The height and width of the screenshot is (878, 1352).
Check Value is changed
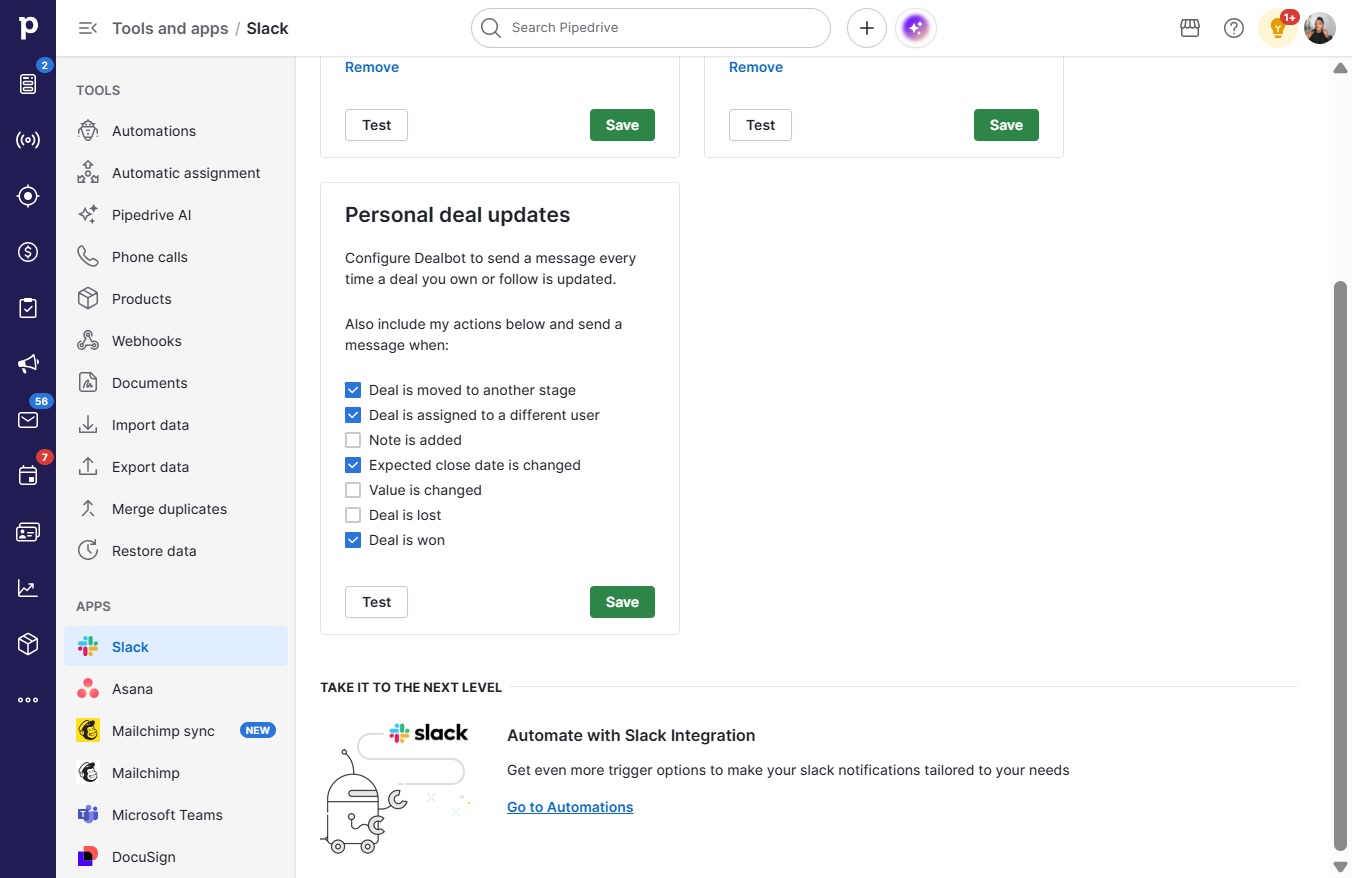(353, 490)
